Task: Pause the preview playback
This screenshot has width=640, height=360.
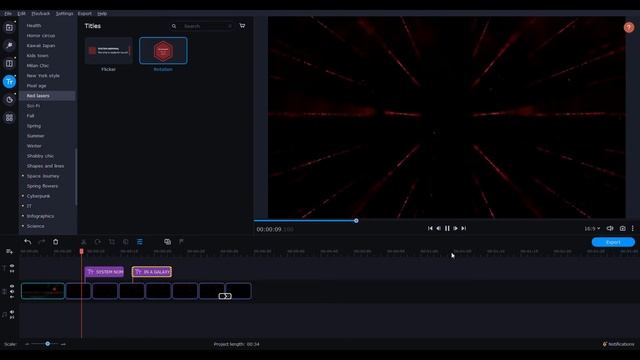Action: coord(447,229)
